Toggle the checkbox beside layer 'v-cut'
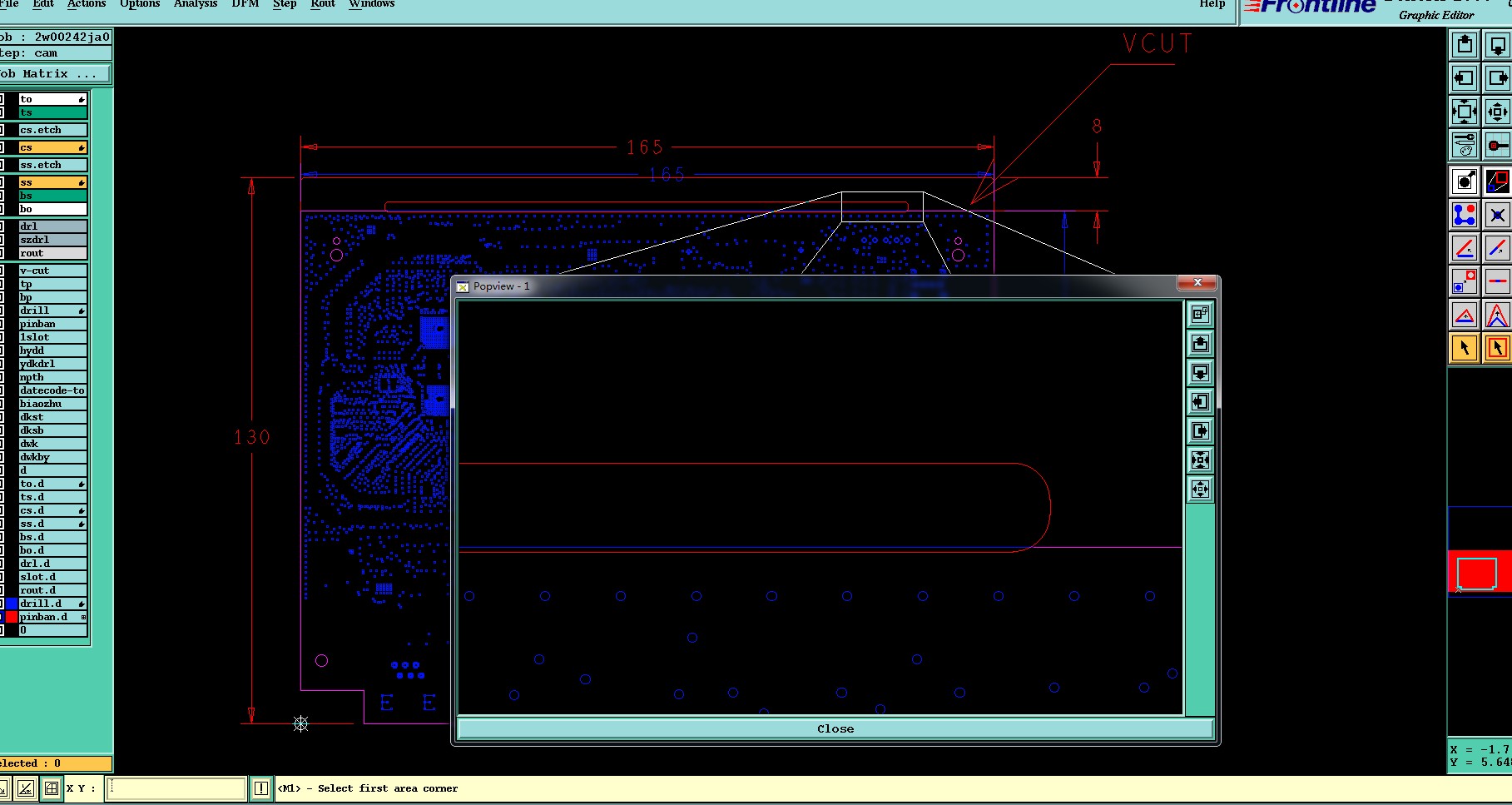This screenshot has height=805, width=1512. 2,271
